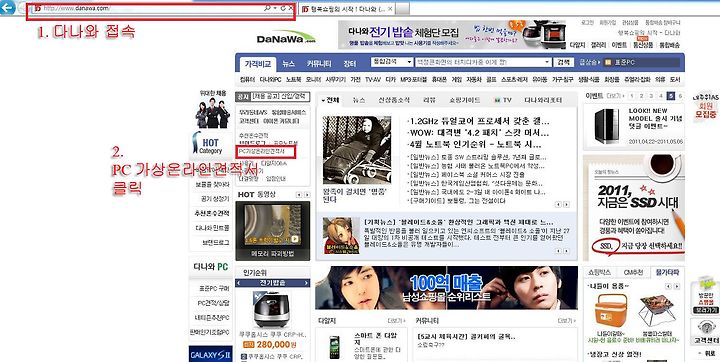Click event page number 1
The width and height of the screenshot is (720, 362).
[x=632, y=96]
